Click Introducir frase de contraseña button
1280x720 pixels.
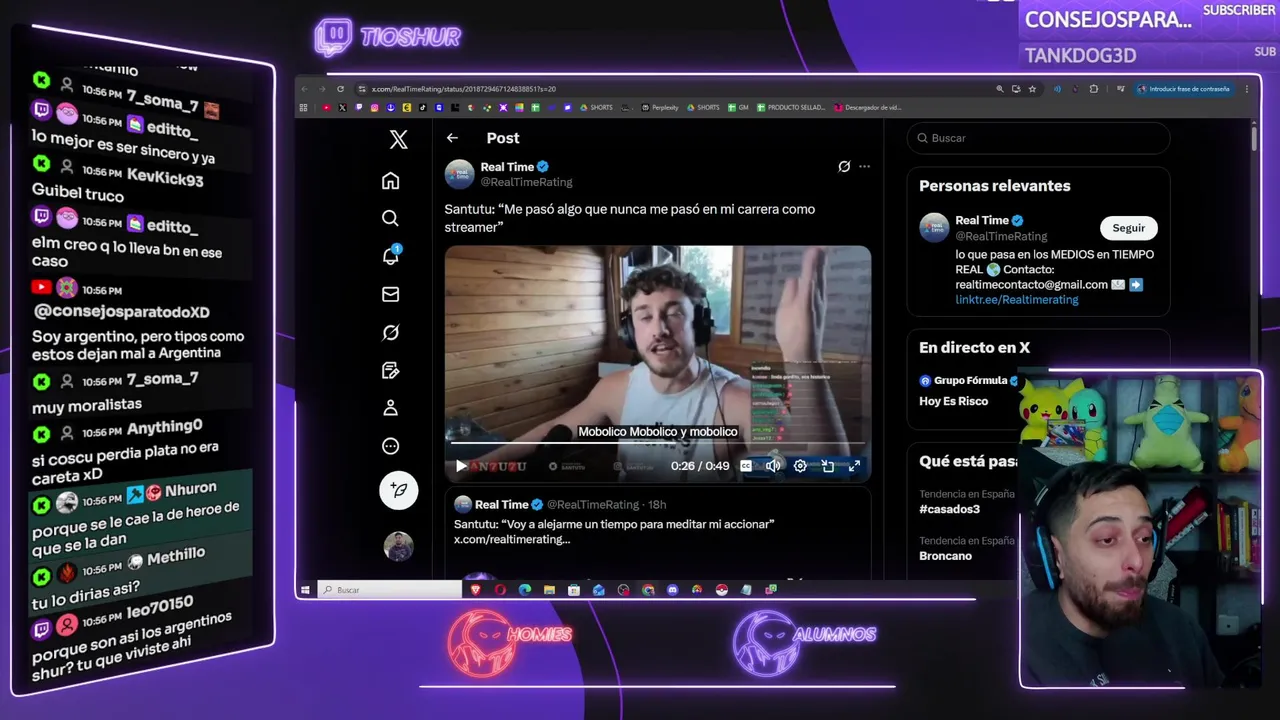click(1184, 89)
